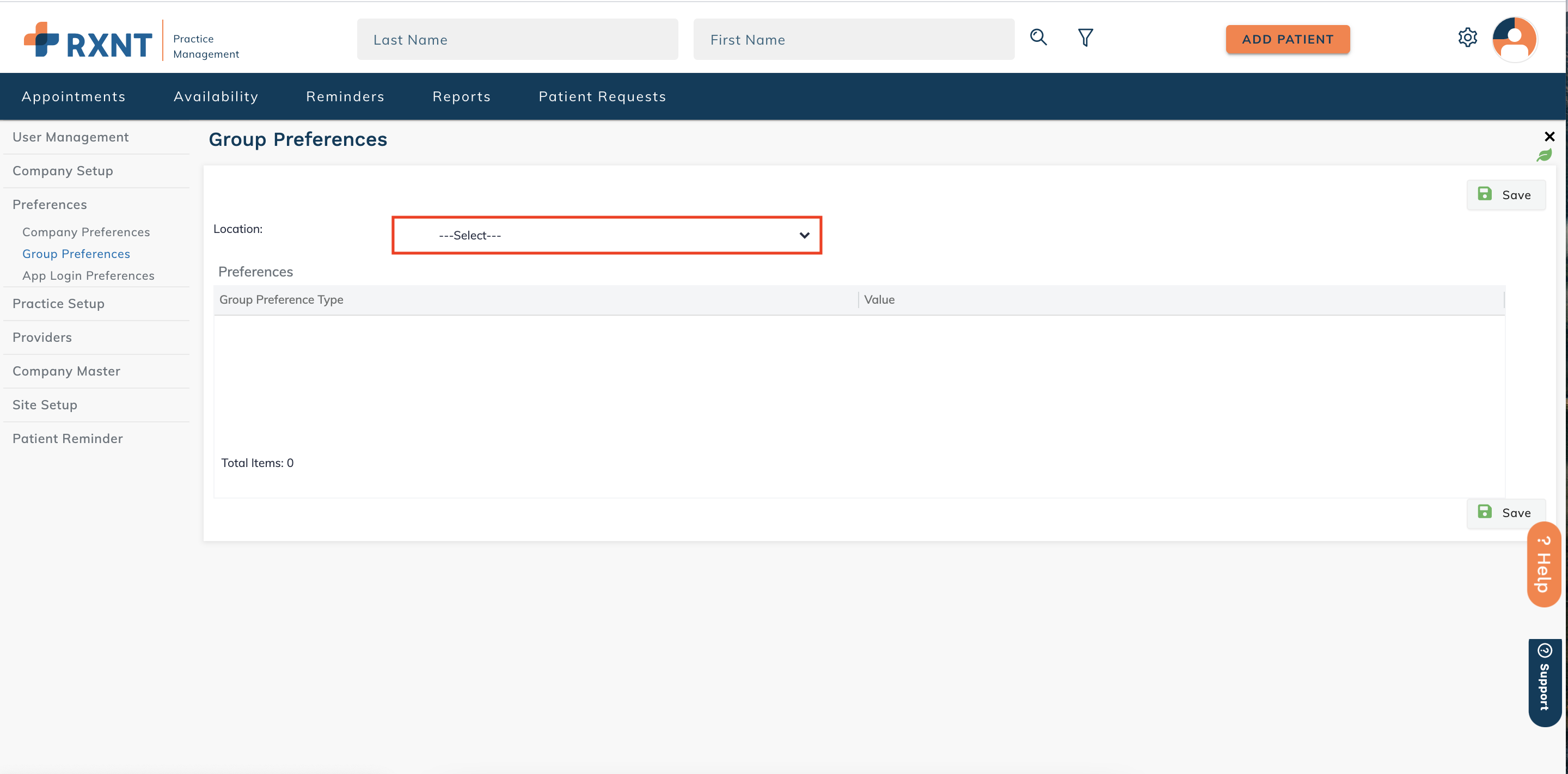Open the Appointments menu

[73, 96]
